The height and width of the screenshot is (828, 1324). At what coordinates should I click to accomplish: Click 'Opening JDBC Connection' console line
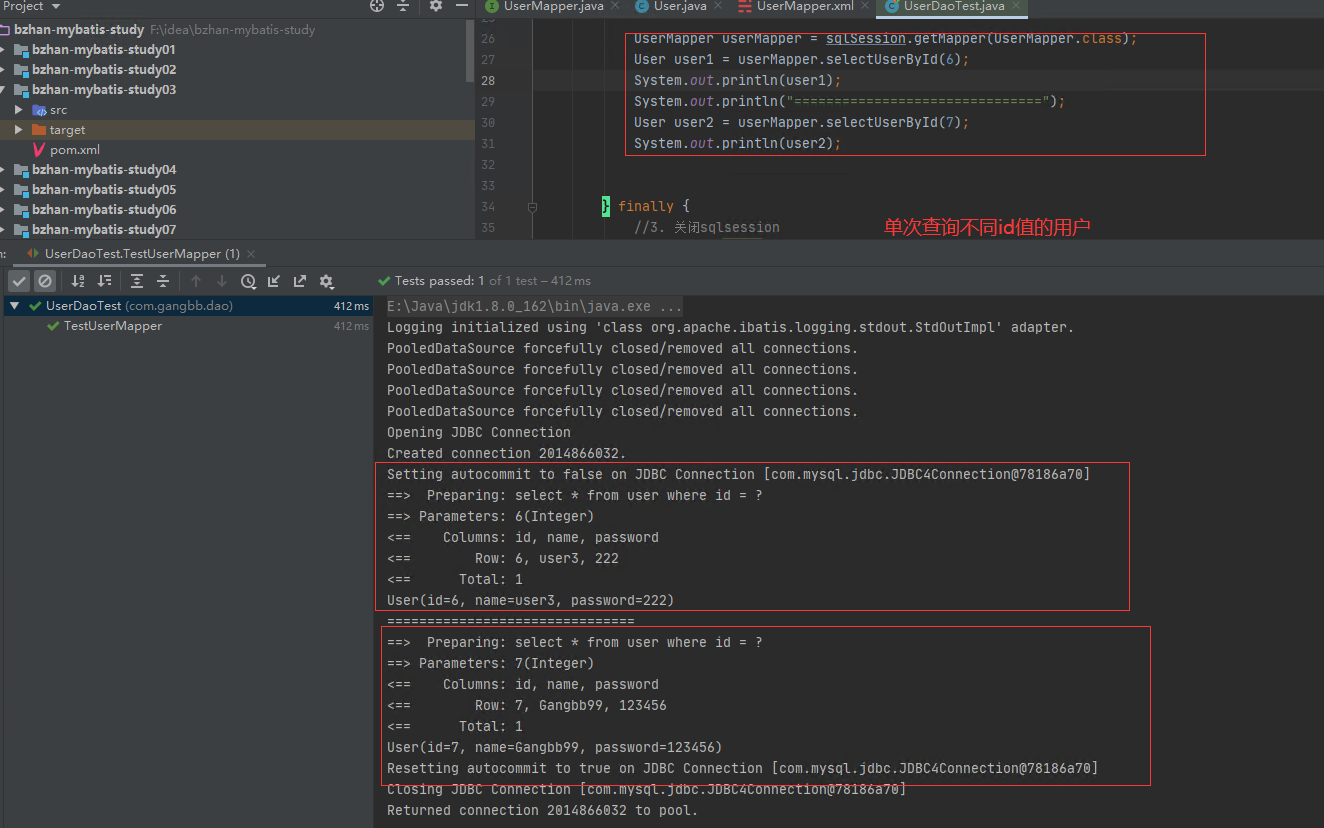[x=479, y=433]
